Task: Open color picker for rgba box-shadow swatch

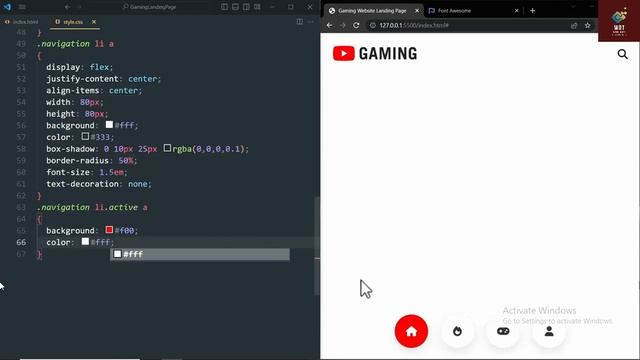Action: [x=167, y=148]
